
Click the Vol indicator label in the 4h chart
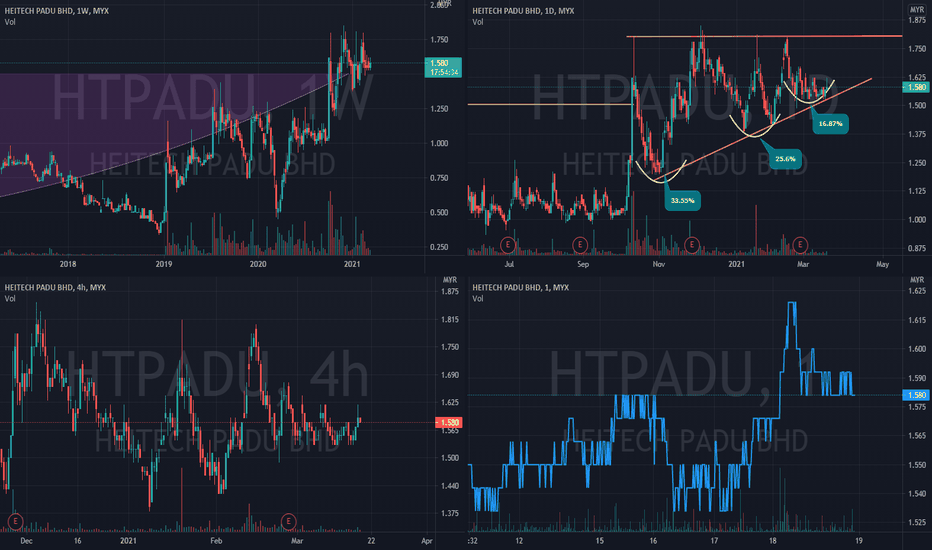[10, 298]
